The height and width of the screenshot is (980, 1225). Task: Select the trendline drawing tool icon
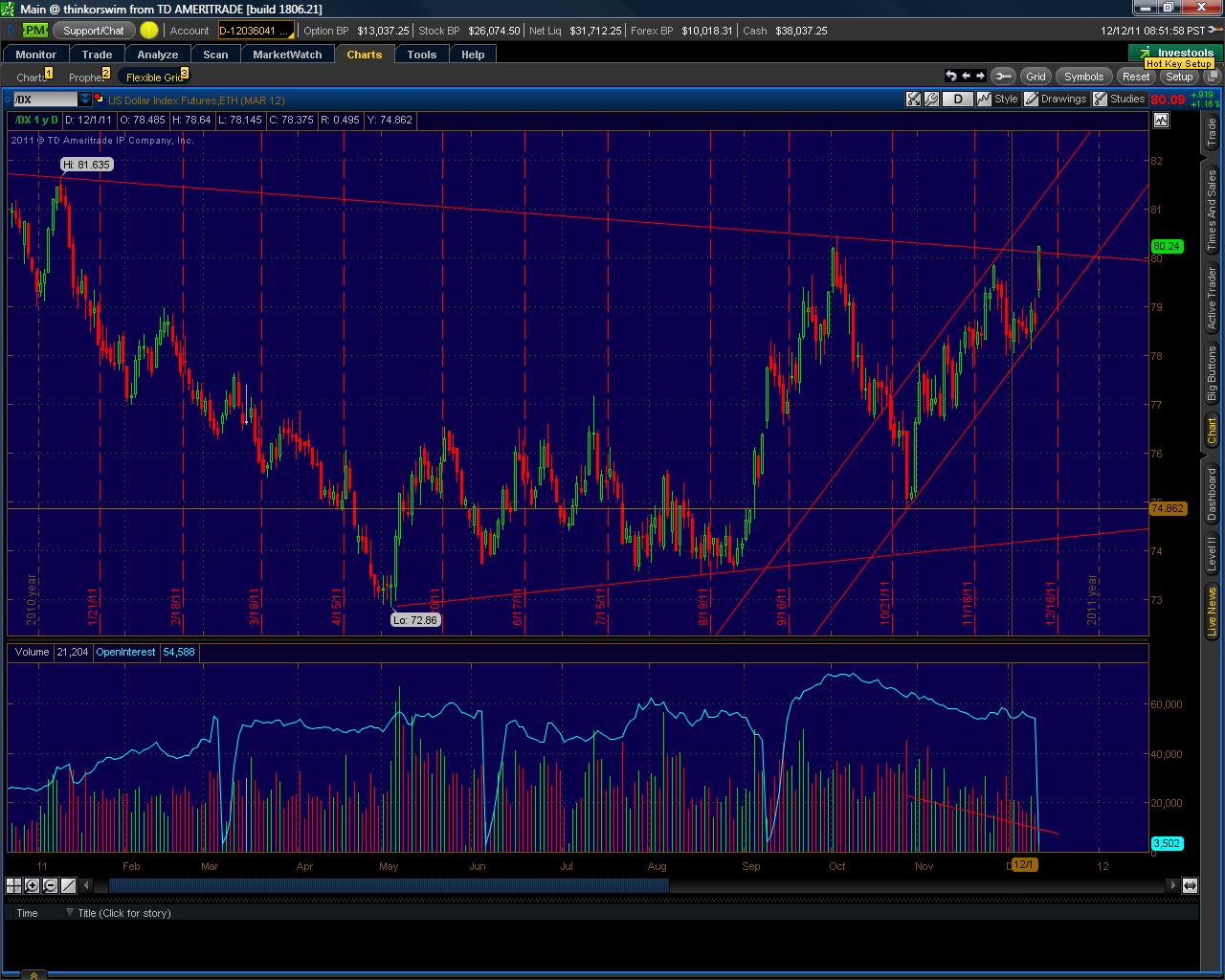pyautogui.click(x=69, y=885)
